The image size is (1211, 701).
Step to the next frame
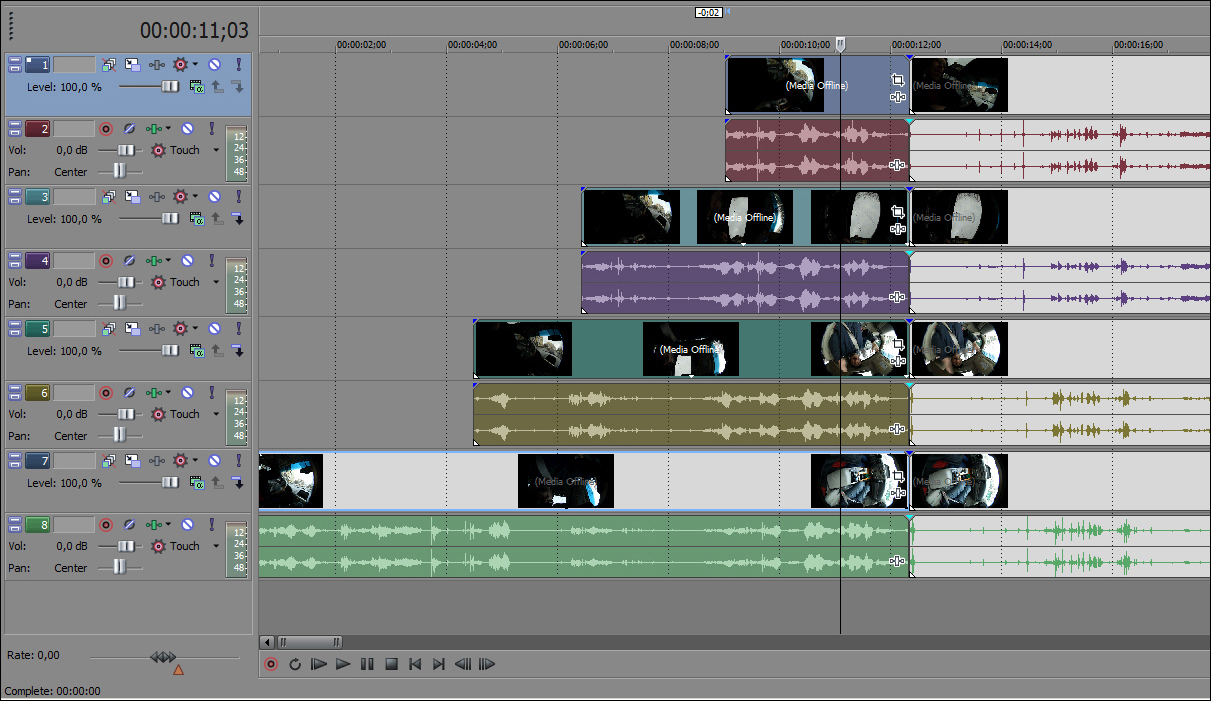[487, 664]
